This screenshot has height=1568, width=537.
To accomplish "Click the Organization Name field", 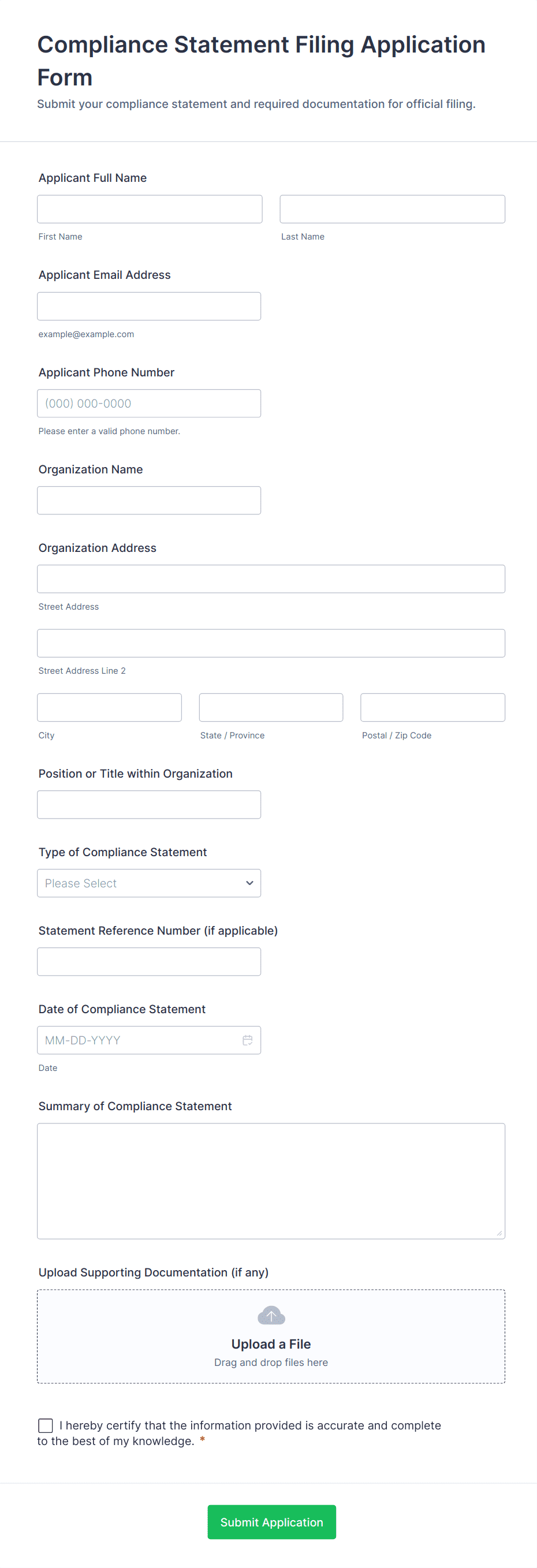I will (x=148, y=500).
